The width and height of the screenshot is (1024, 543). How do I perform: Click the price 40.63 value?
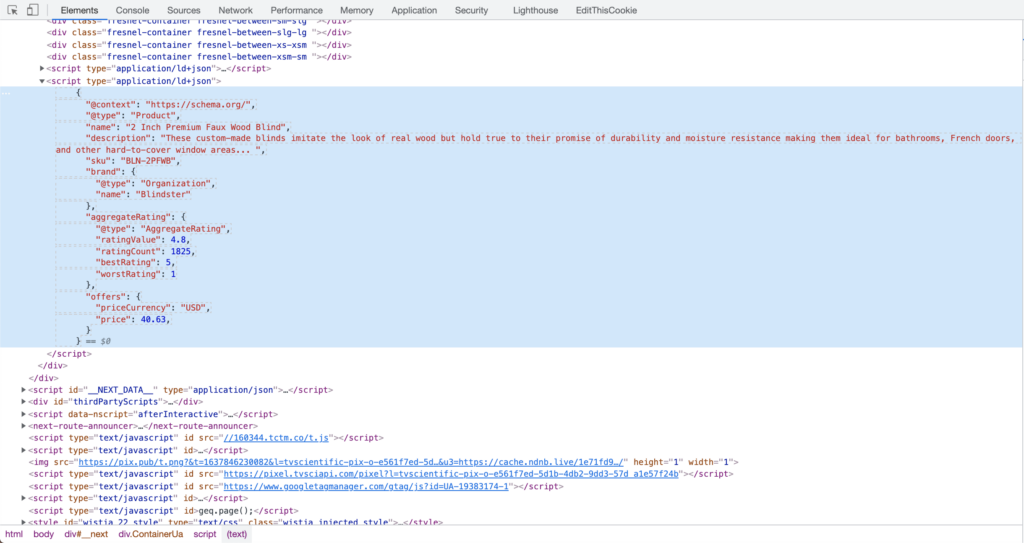(153, 320)
